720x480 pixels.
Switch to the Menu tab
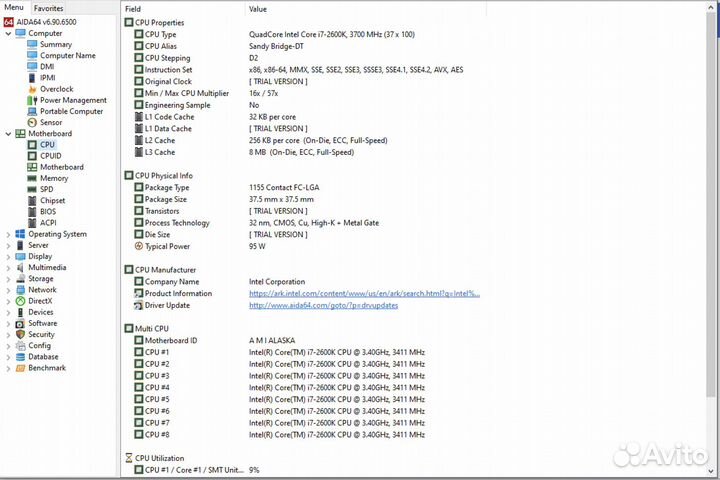[x=14, y=7]
